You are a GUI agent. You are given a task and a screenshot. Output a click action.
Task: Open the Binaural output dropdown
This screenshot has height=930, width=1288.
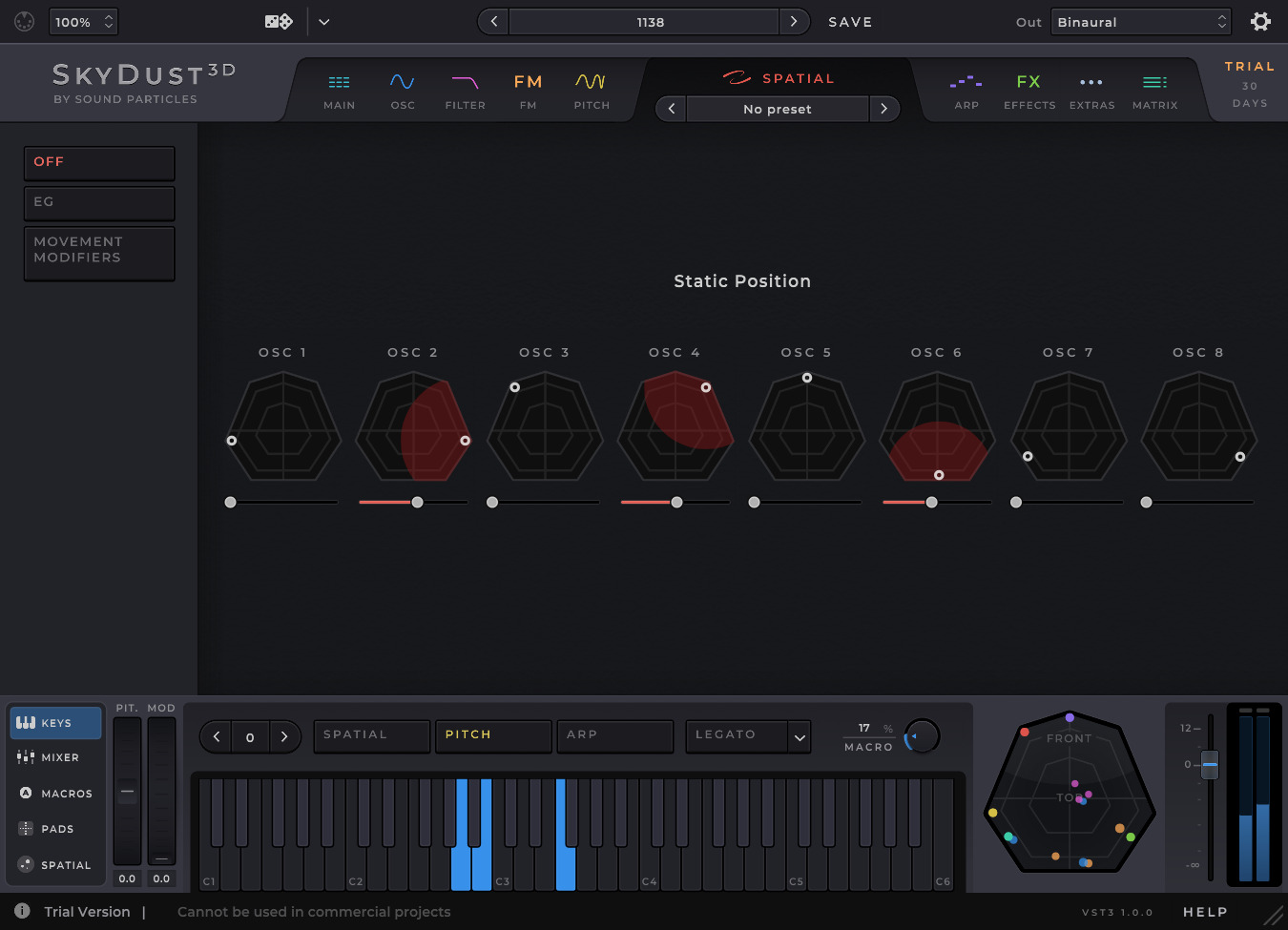[1141, 22]
